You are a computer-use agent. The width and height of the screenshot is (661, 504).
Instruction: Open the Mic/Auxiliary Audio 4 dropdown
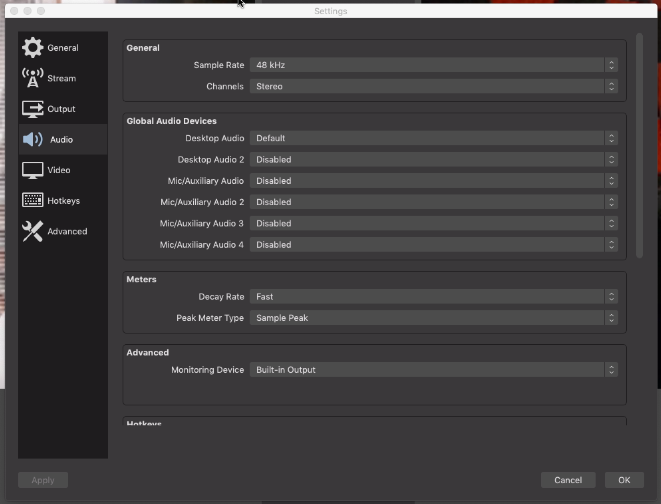click(x=434, y=245)
